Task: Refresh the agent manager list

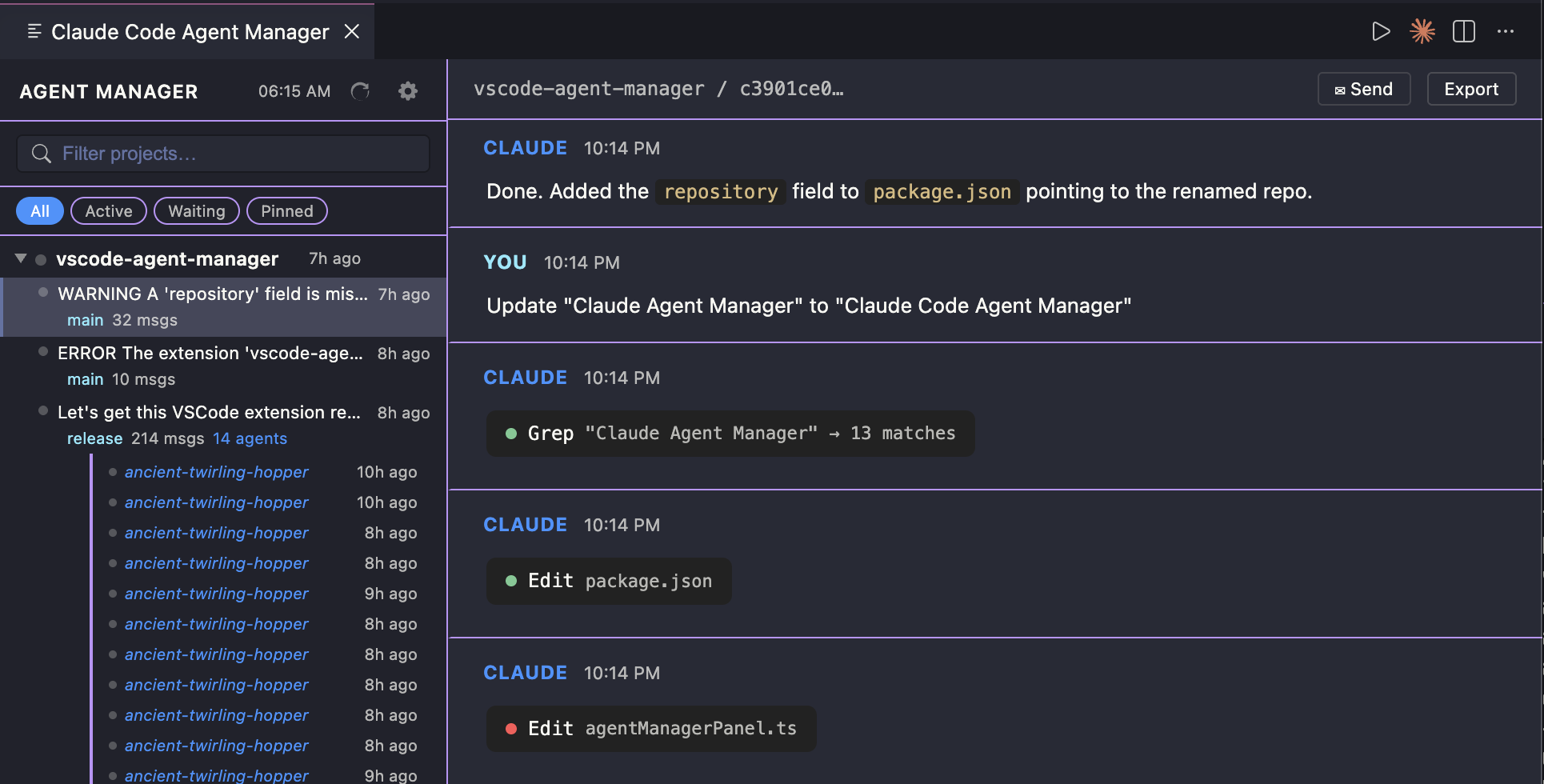Action: [360, 91]
